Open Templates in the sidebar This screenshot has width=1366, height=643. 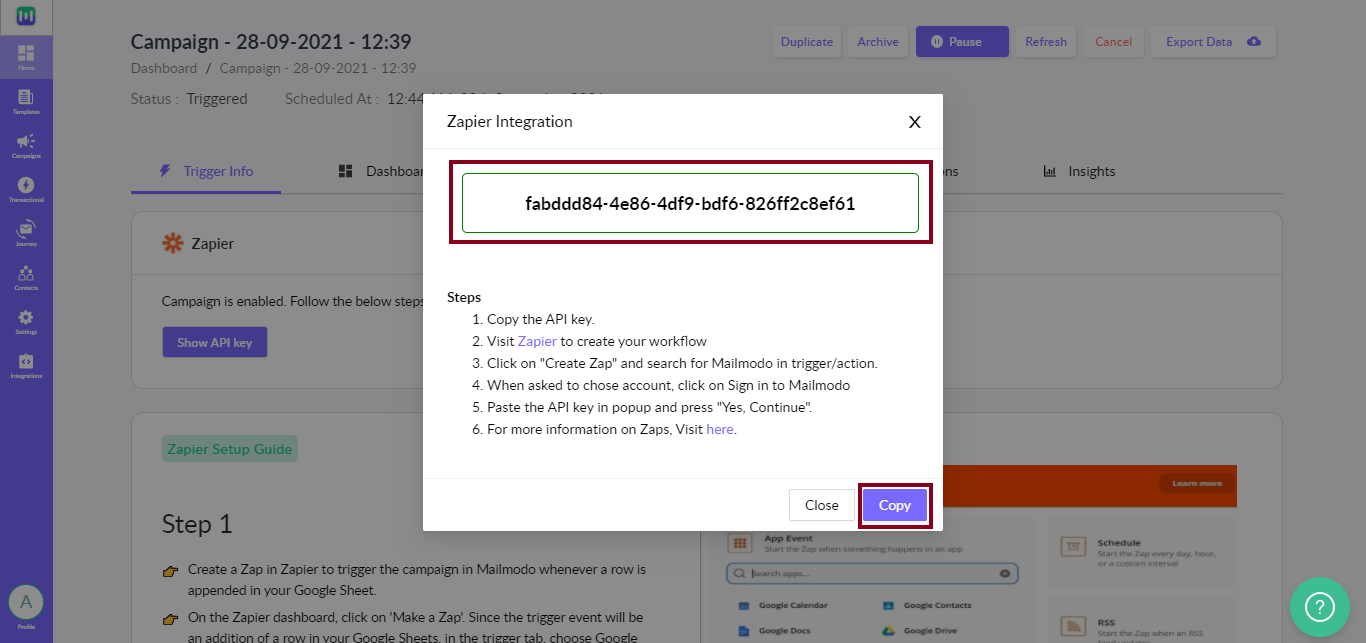pyautogui.click(x=26, y=101)
